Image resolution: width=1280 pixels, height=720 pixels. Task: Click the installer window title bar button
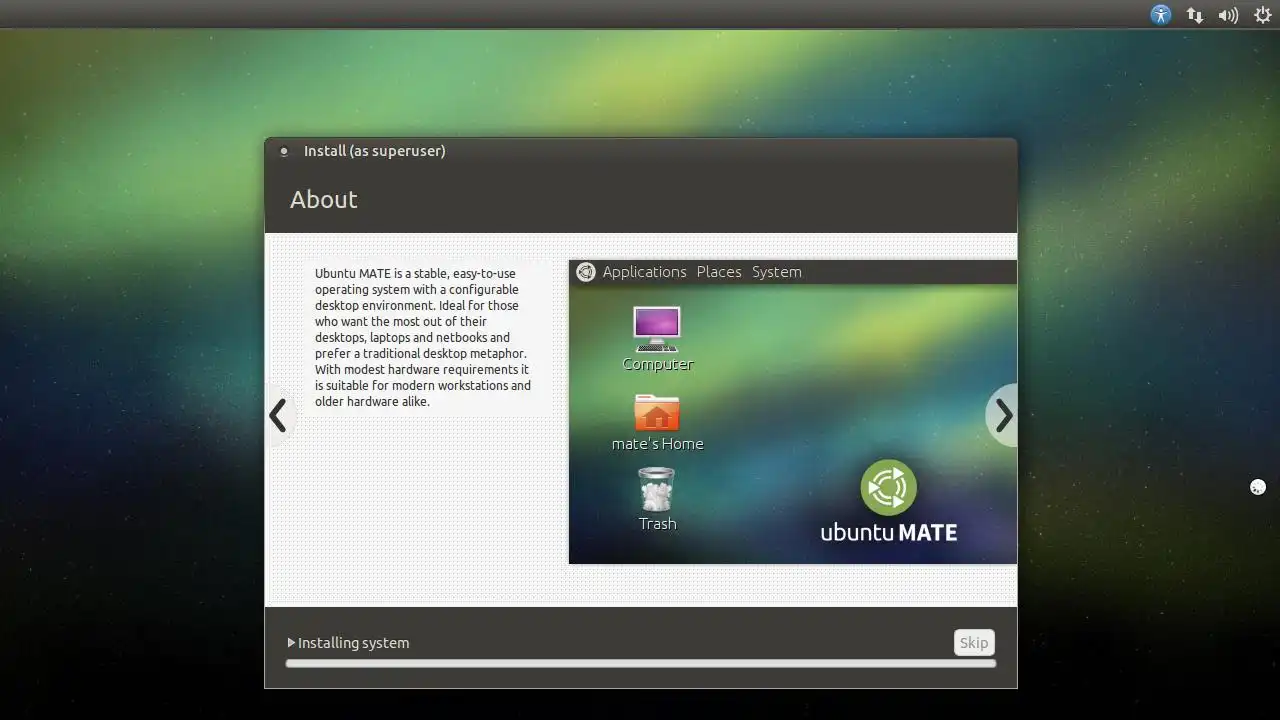(284, 151)
